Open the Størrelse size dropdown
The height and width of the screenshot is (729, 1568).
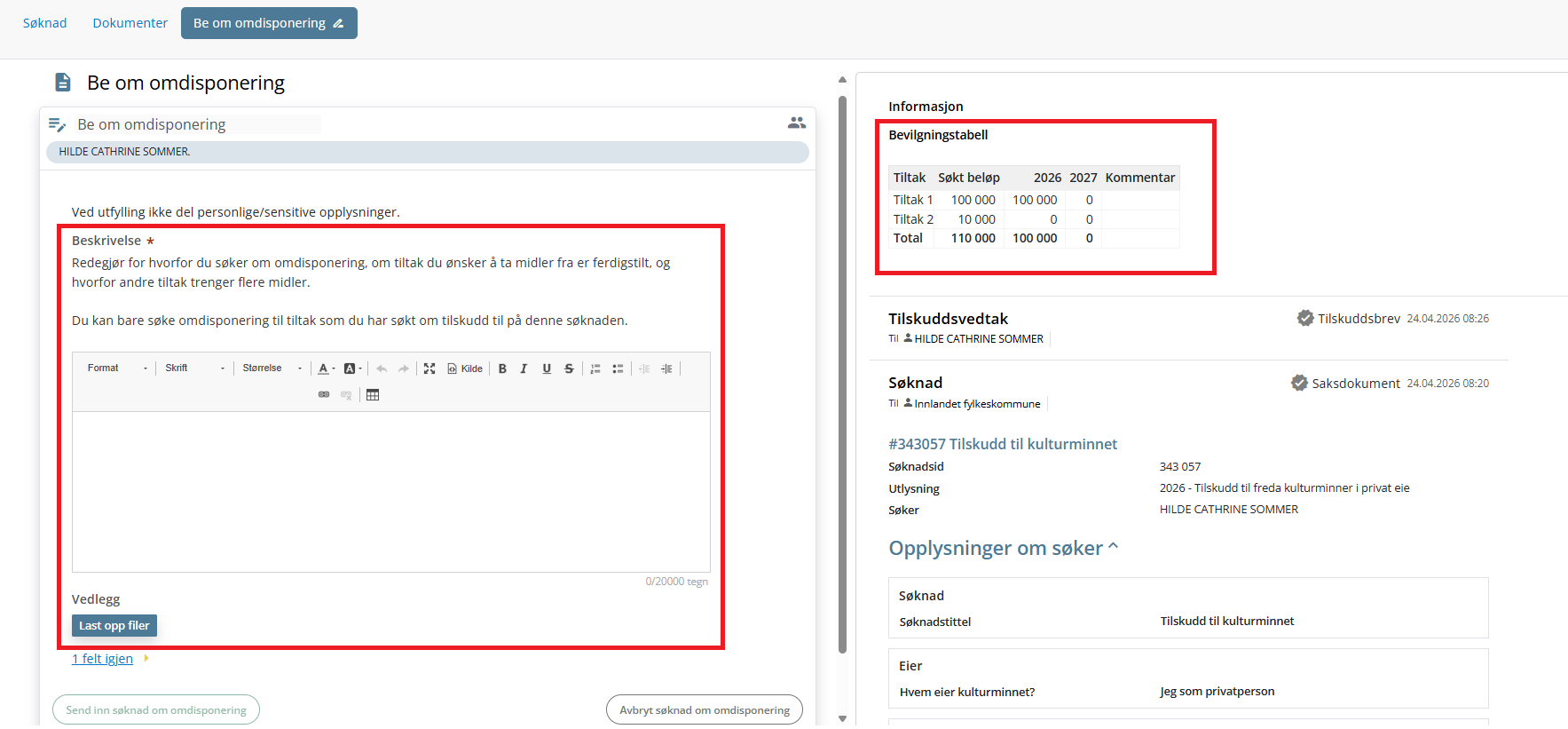(272, 368)
